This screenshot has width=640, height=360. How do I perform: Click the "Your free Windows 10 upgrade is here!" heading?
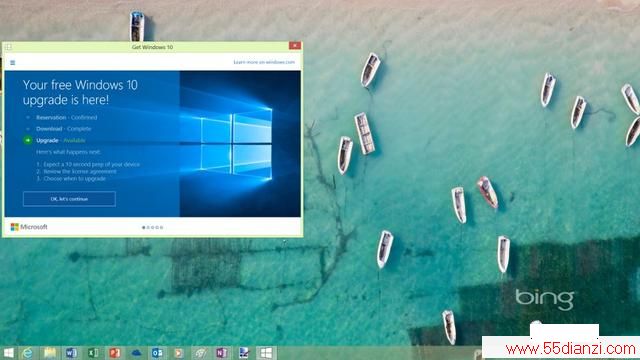click(x=80, y=92)
